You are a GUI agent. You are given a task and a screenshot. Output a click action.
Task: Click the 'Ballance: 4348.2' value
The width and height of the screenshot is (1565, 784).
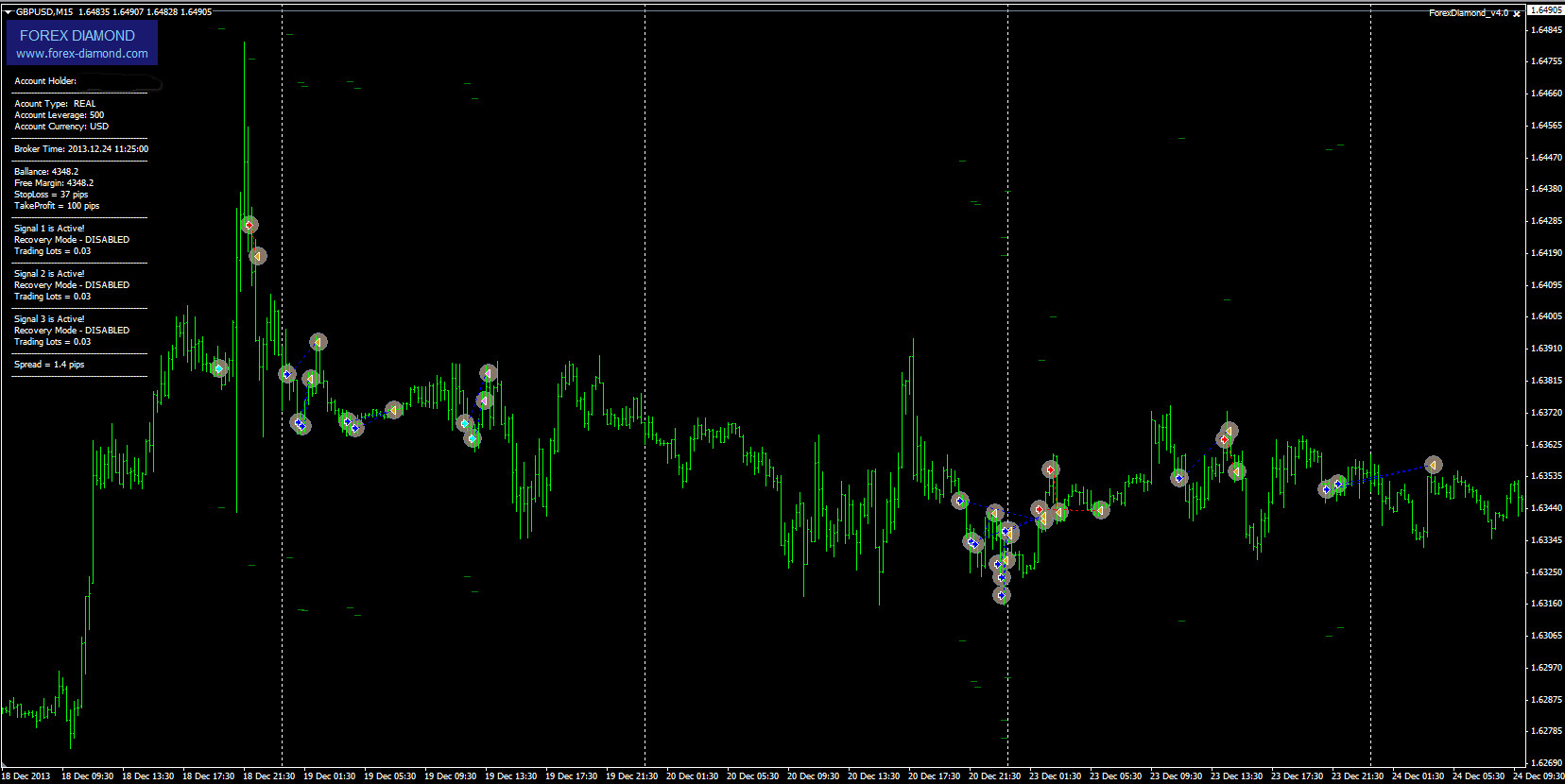[46, 172]
